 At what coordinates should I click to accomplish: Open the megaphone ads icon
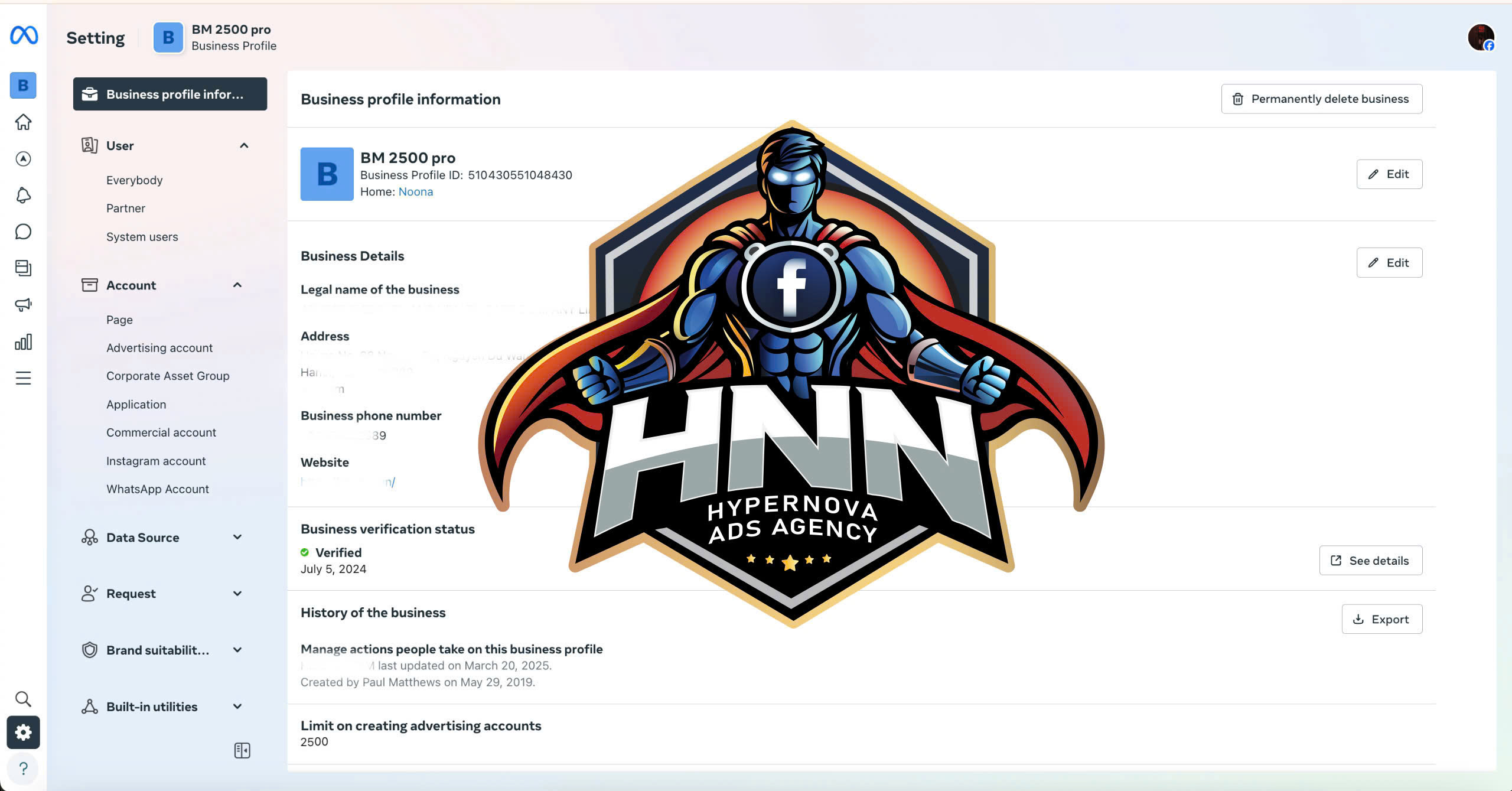tap(23, 305)
